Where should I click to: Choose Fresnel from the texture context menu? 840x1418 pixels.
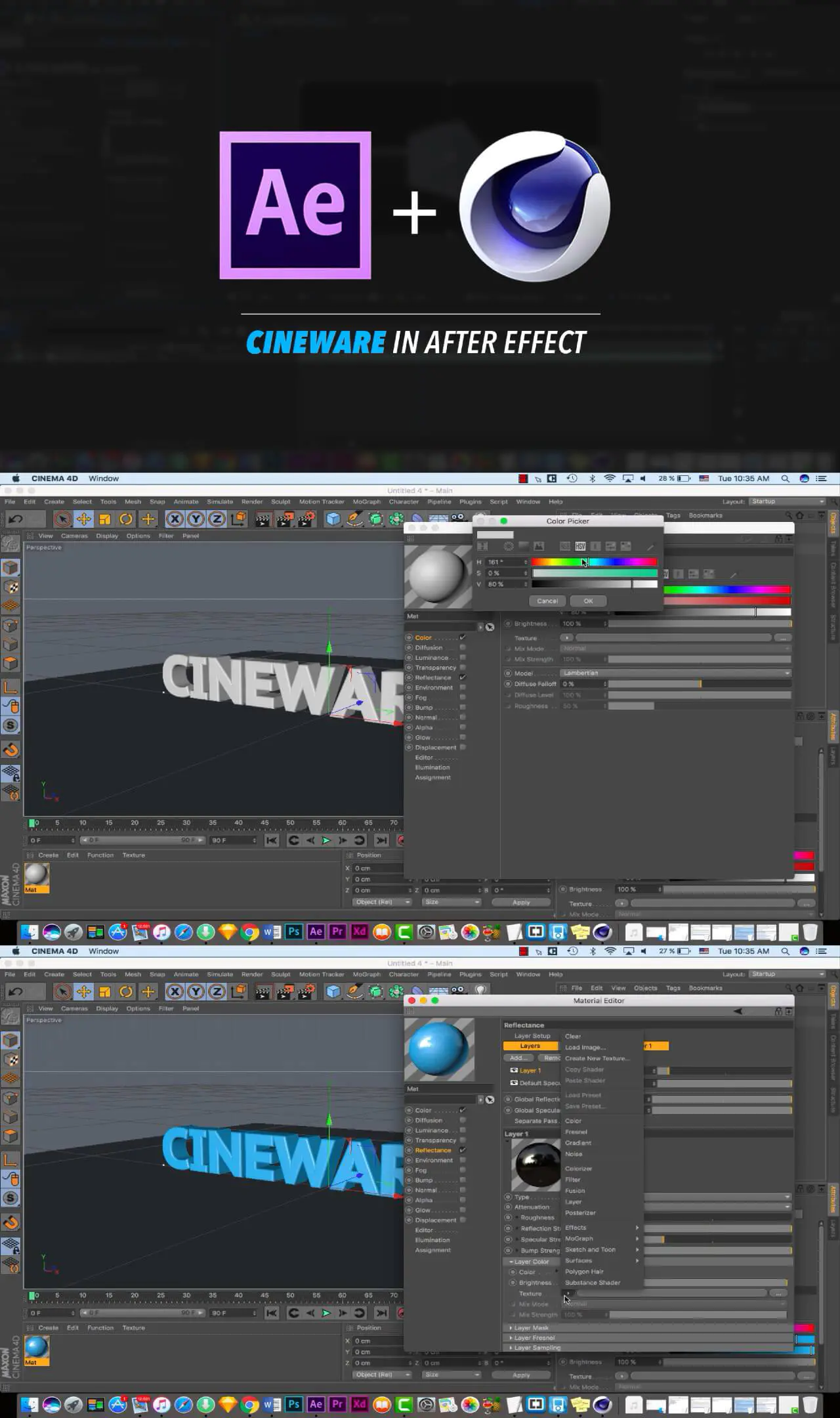[x=601, y=1132]
